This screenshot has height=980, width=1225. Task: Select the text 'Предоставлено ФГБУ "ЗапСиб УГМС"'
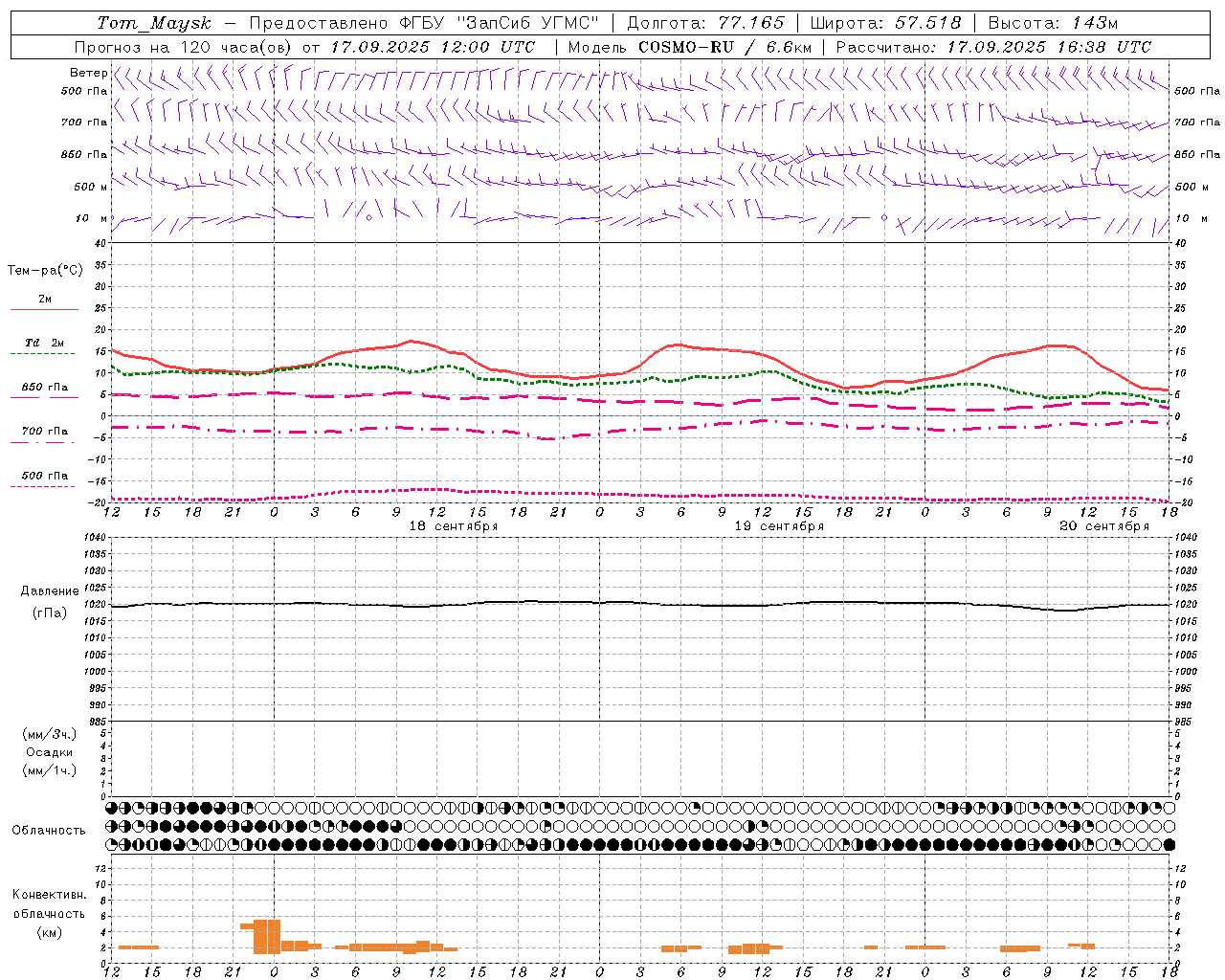click(x=424, y=23)
